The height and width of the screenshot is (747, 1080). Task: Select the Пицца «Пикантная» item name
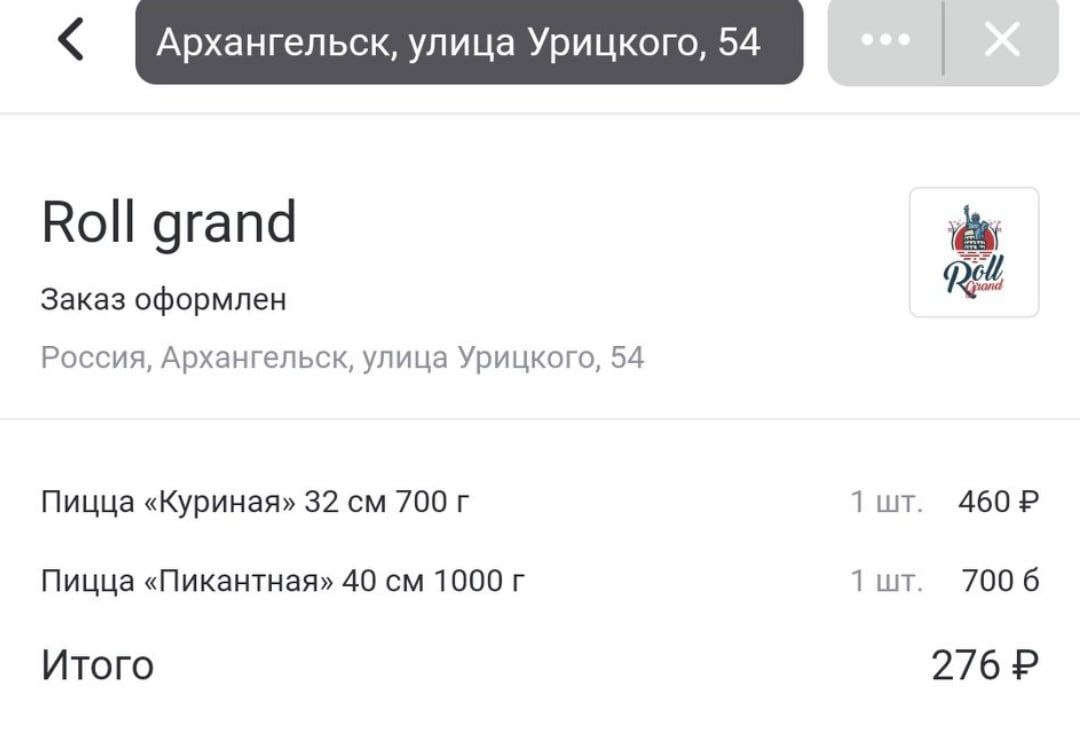[x=187, y=580]
